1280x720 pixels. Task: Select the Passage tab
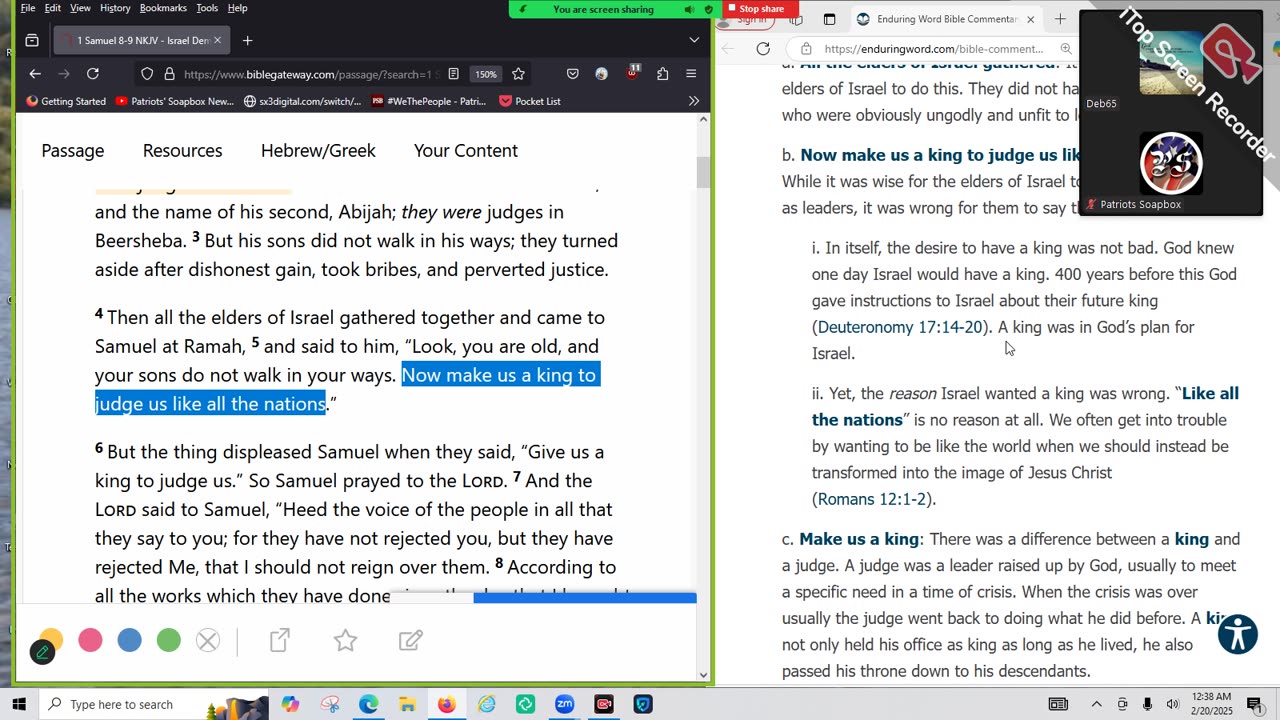(73, 151)
